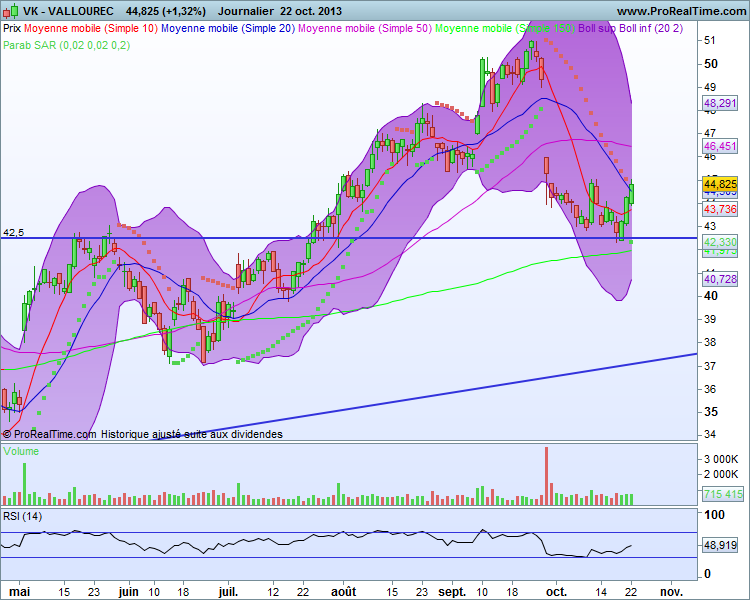Click the candlestick icon beside VK title
Screen dimensions: 750x600
pos(10,11)
